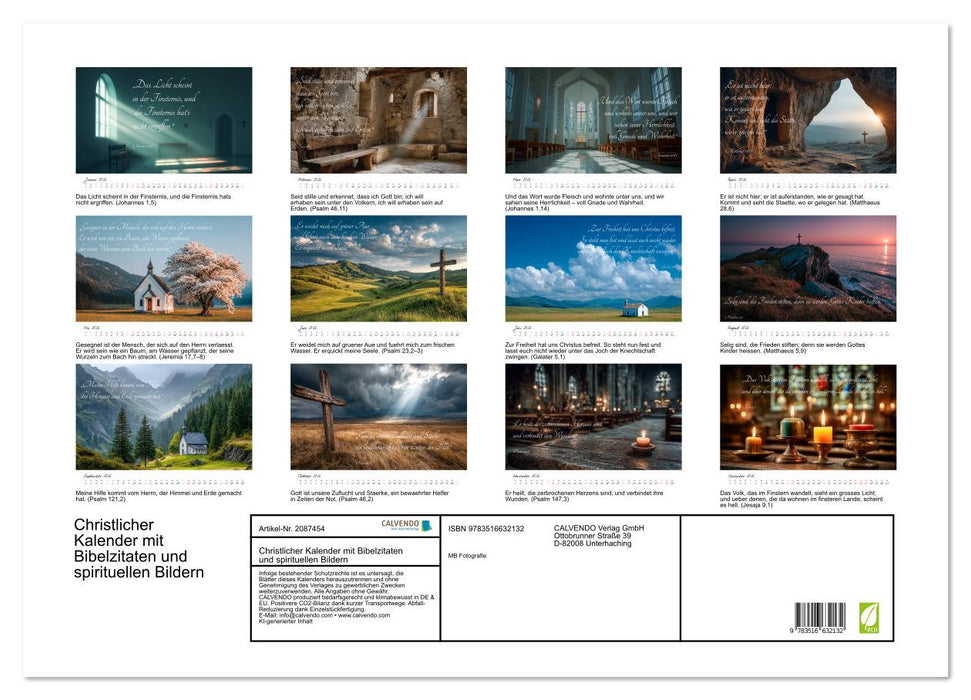Select the single candle in church thumbnail

pos(593,416)
